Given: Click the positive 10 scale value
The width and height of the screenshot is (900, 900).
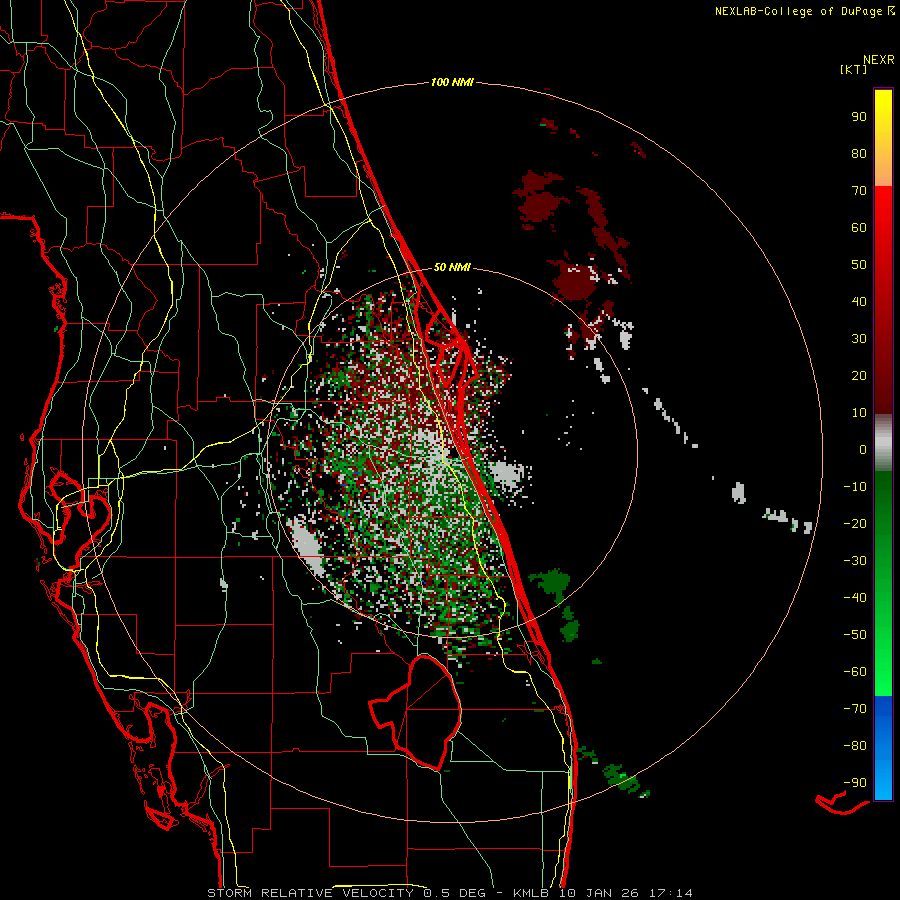Looking at the screenshot, I should 859,413.
